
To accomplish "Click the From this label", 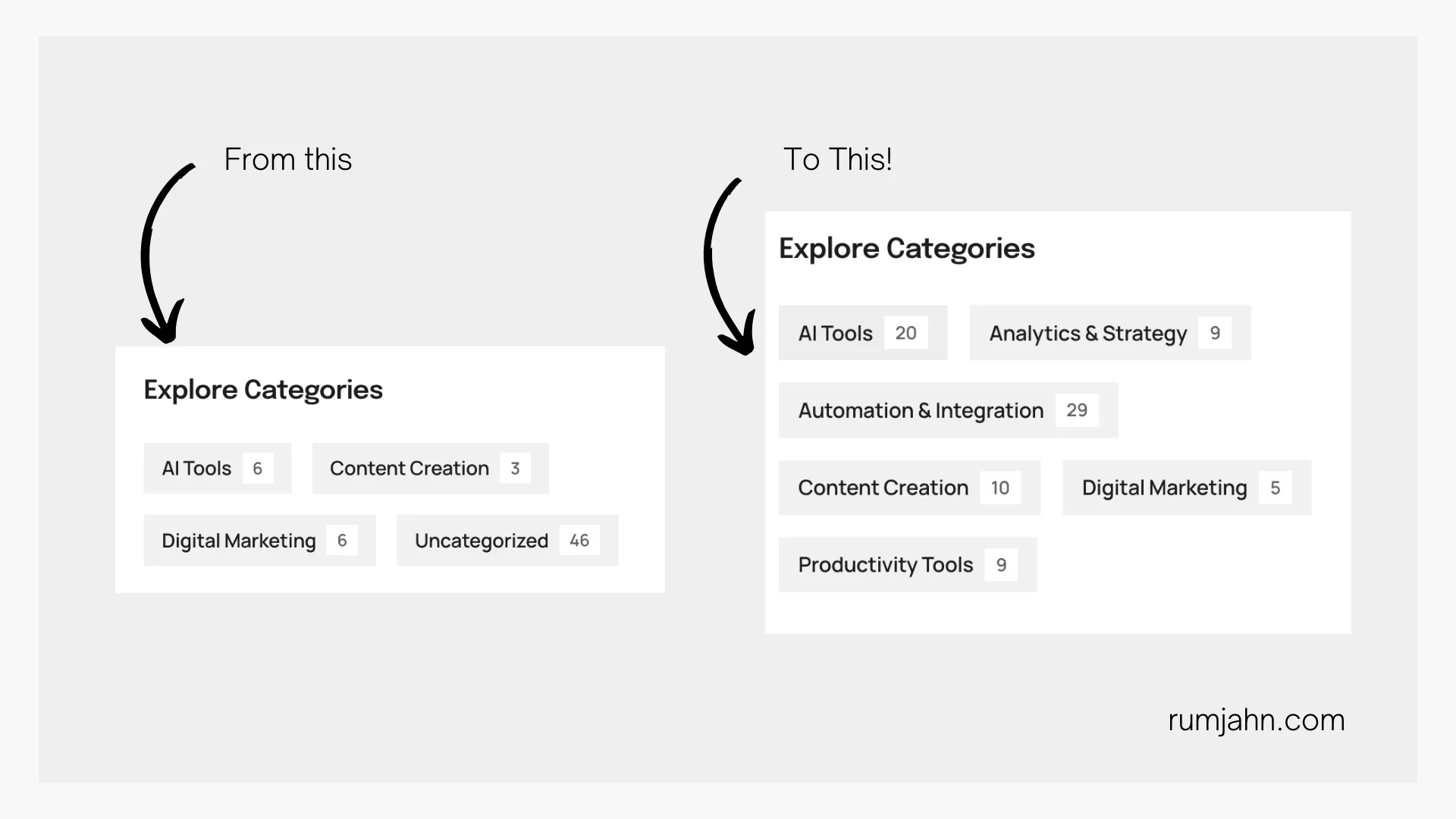I will click(x=288, y=159).
